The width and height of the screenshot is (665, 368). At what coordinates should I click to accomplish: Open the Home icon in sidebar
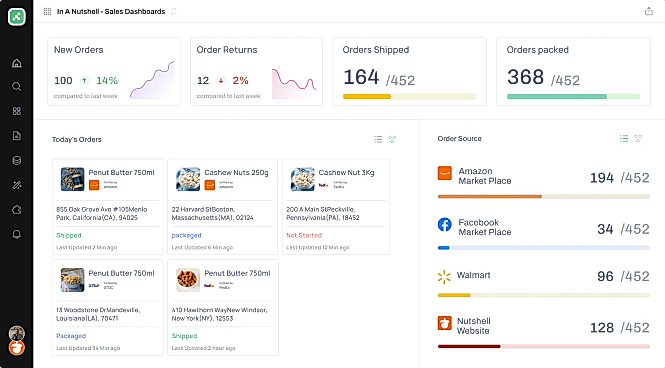(x=17, y=63)
